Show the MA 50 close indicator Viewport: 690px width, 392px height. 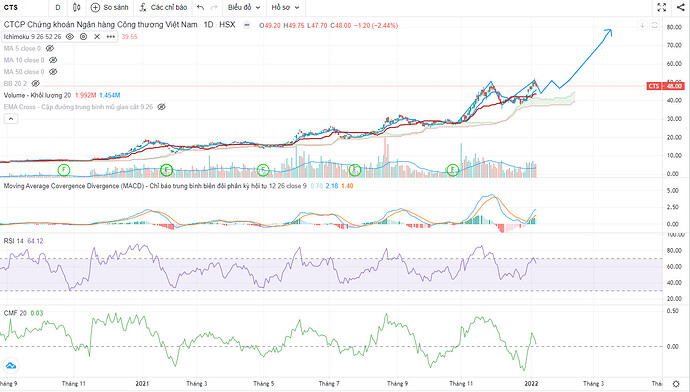[53, 72]
